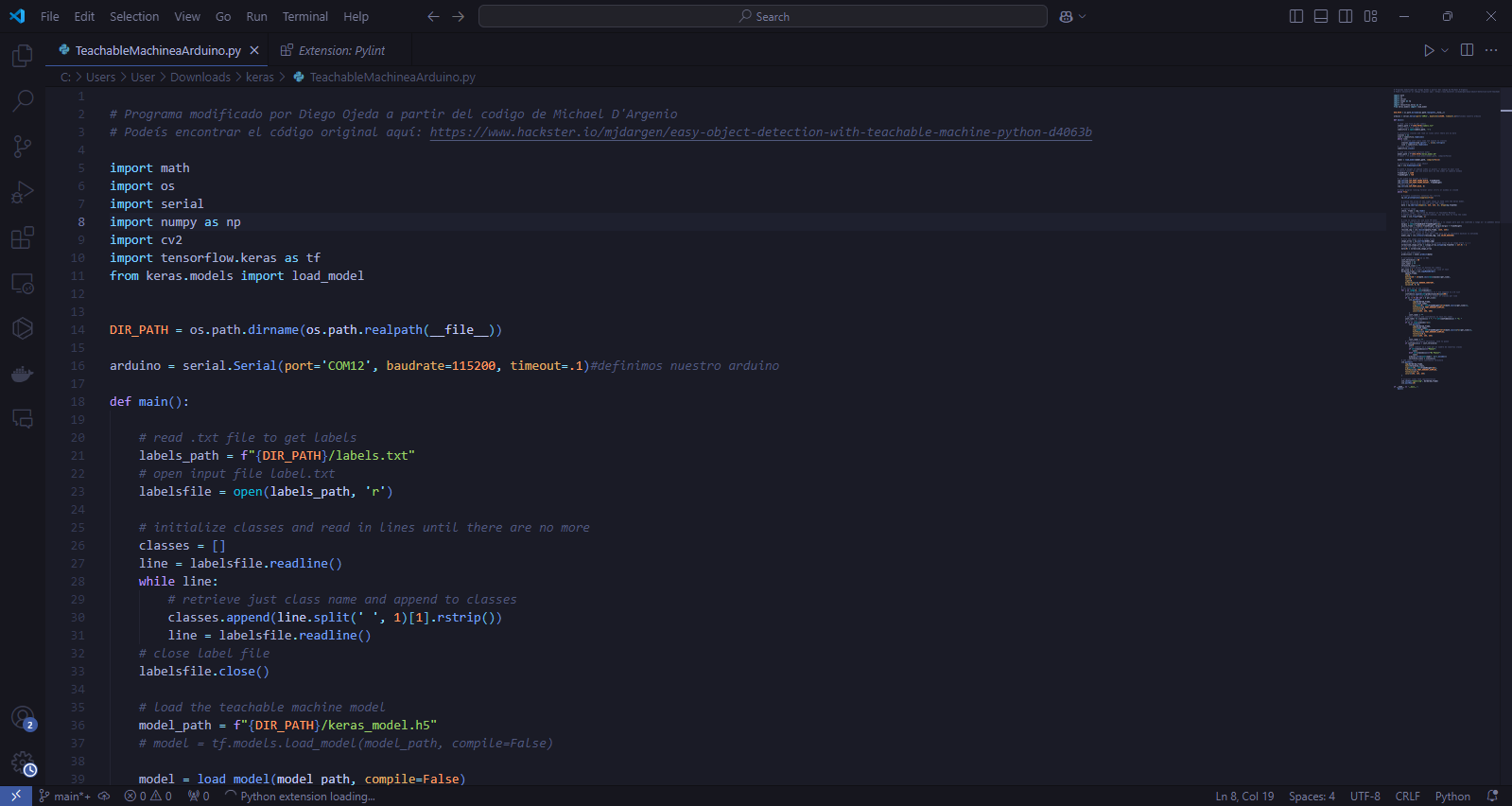Click the Python extension loading status
Screen dimensions: 1512x806
(300, 796)
